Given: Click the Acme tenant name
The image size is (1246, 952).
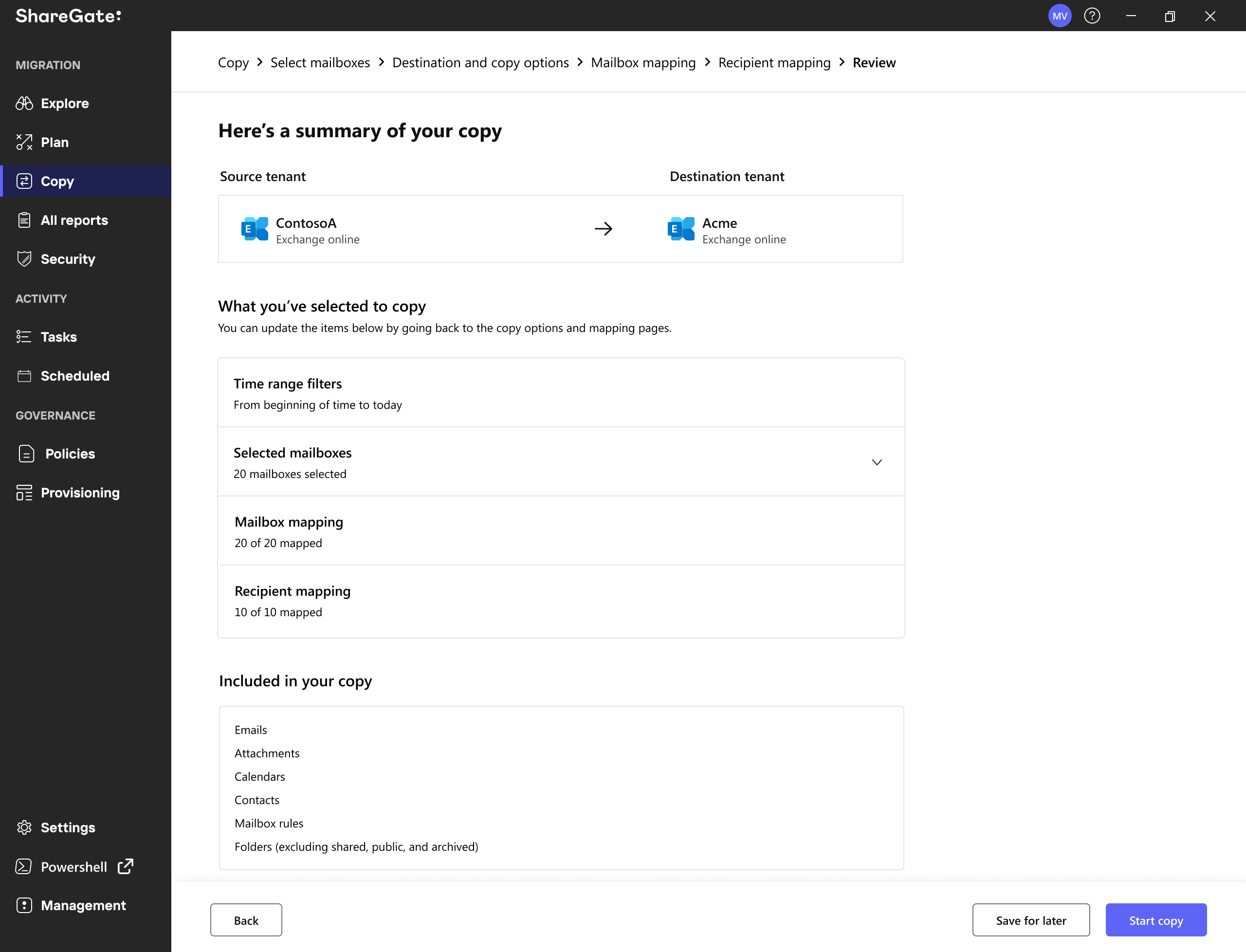Looking at the screenshot, I should (719, 223).
